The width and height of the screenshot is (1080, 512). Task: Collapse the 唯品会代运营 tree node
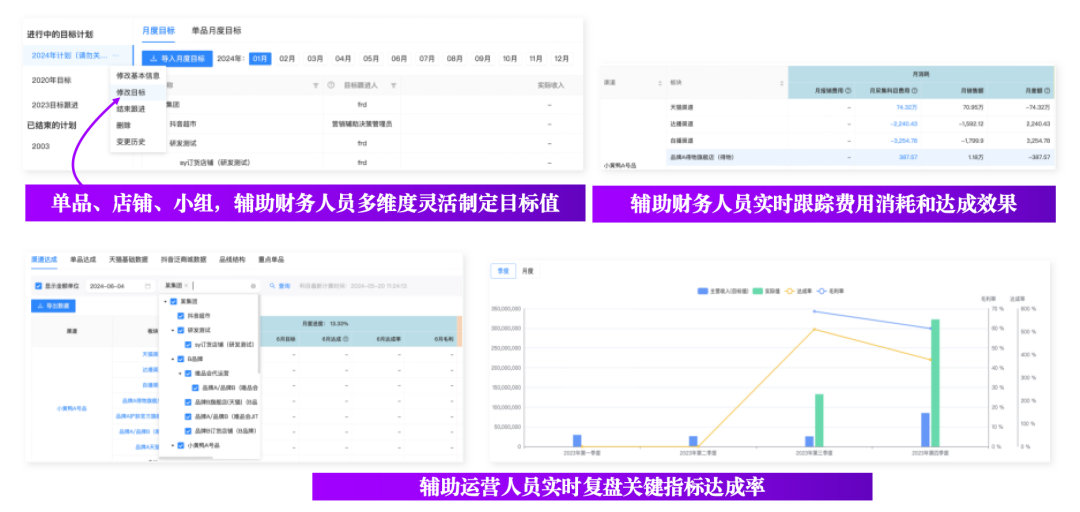tap(180, 373)
